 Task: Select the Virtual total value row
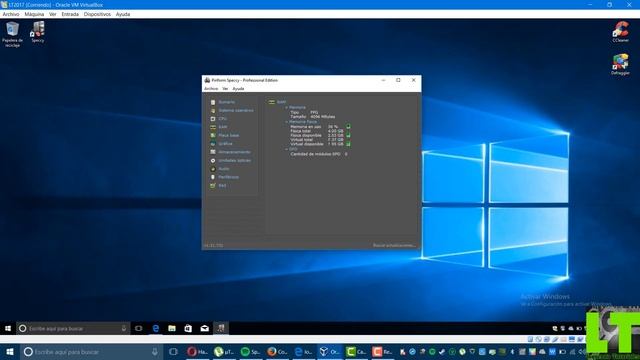coord(317,140)
